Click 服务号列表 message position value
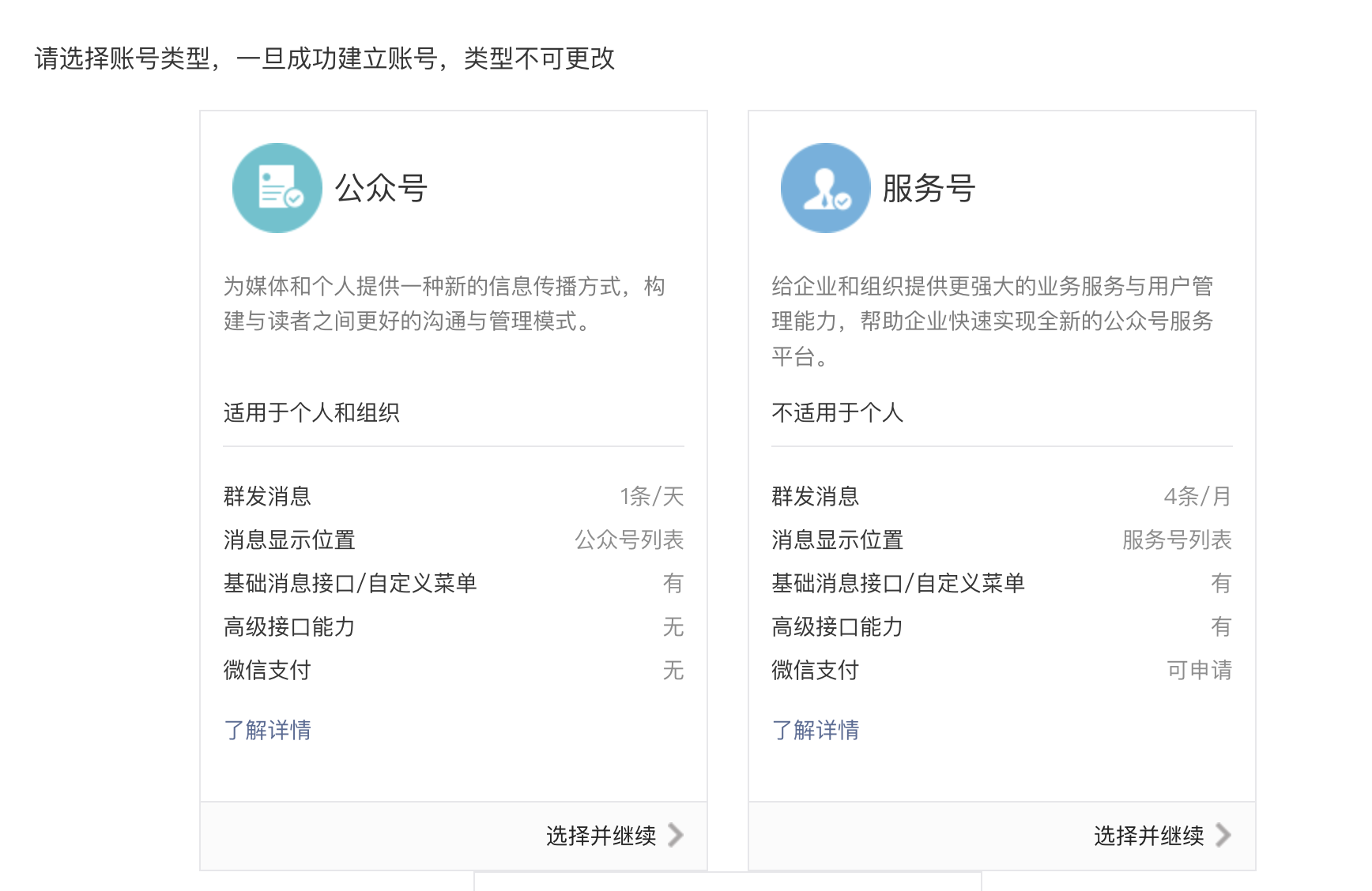 point(1178,539)
